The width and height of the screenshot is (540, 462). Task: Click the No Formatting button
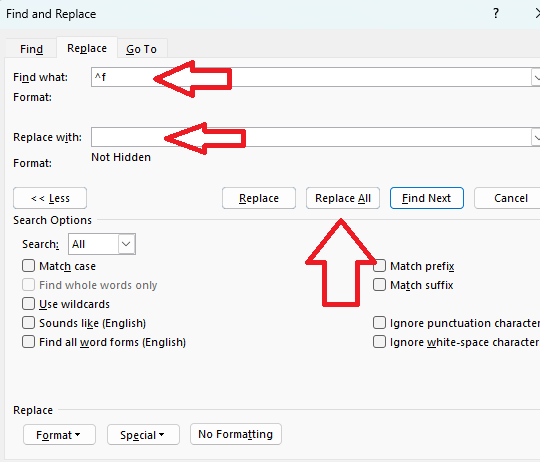236,434
